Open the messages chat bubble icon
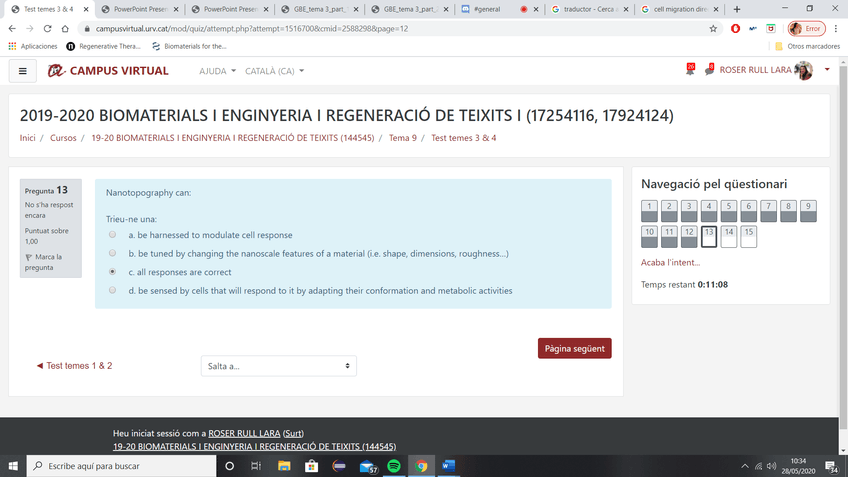Image resolution: width=848 pixels, height=477 pixels. [708, 70]
